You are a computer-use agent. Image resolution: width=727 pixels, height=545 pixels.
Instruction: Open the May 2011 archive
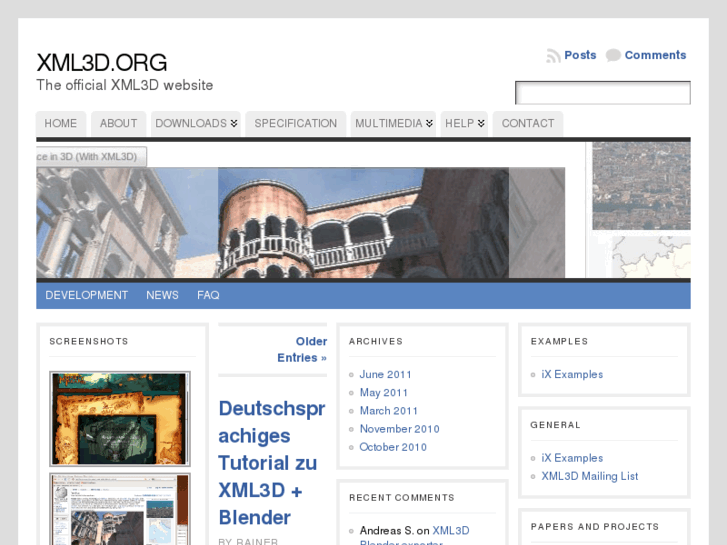[x=383, y=392]
